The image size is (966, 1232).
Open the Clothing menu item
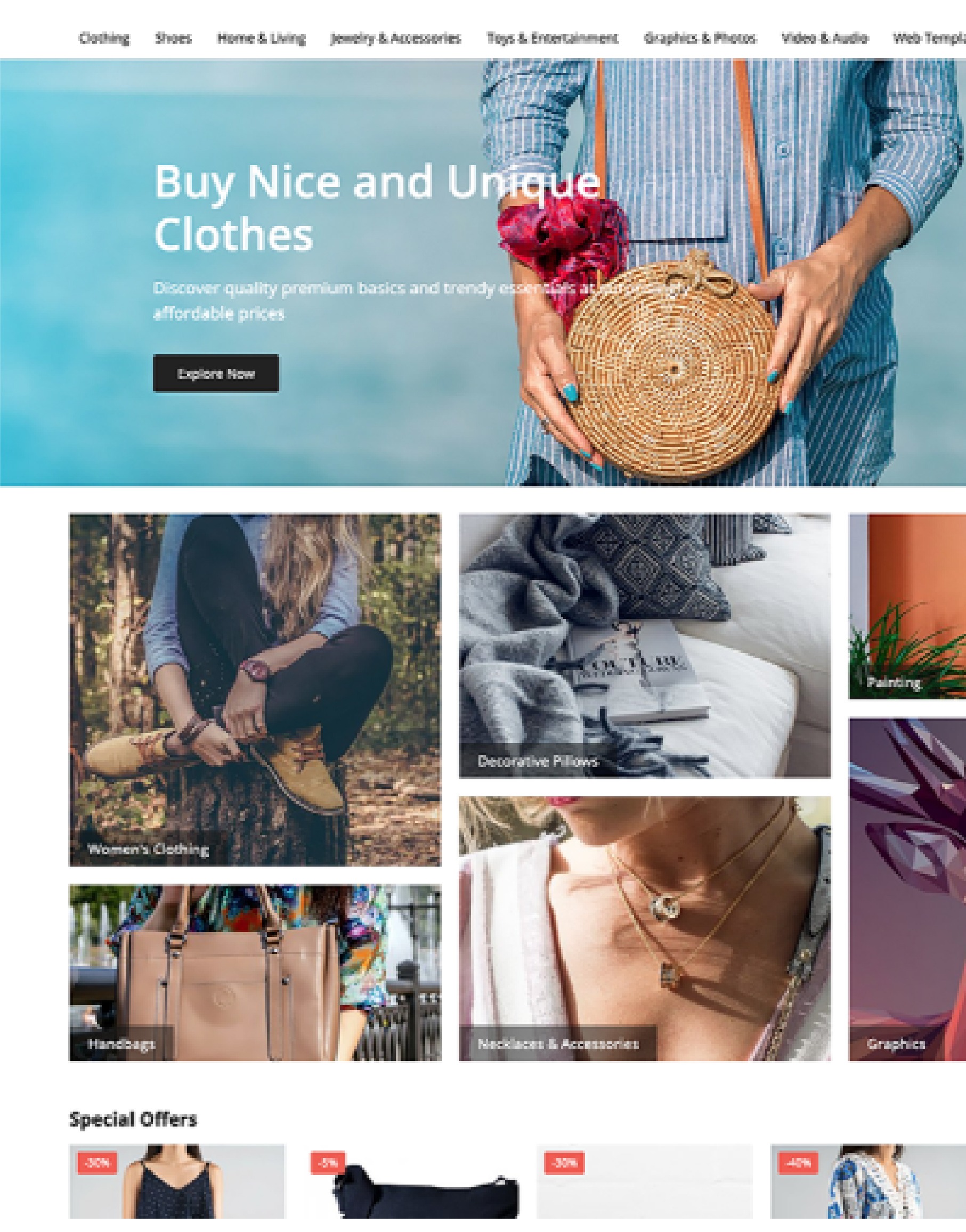[x=104, y=38]
